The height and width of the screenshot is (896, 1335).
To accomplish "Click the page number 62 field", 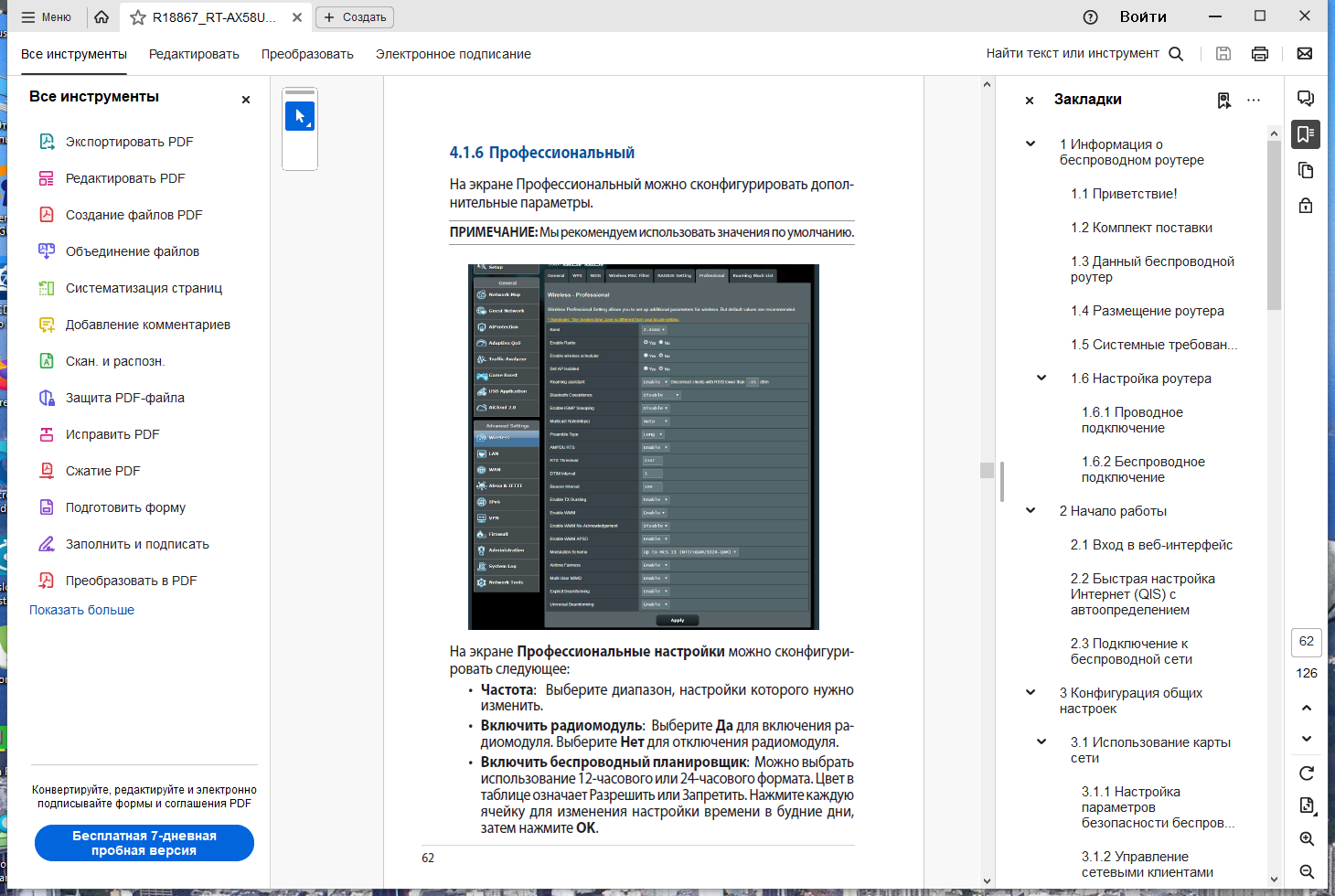I will 1306,641.
